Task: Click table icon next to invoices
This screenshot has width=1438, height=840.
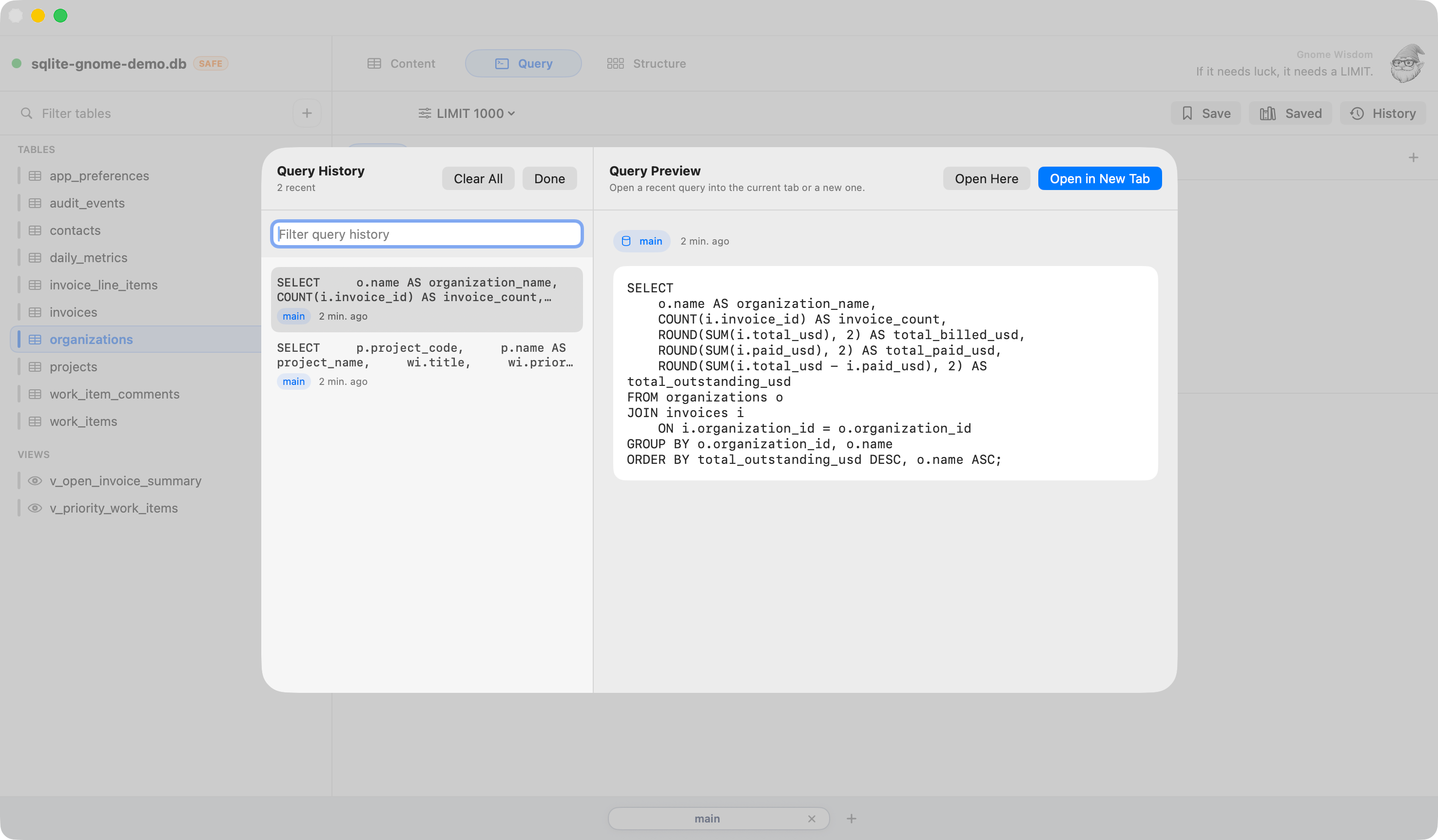Action: click(35, 312)
